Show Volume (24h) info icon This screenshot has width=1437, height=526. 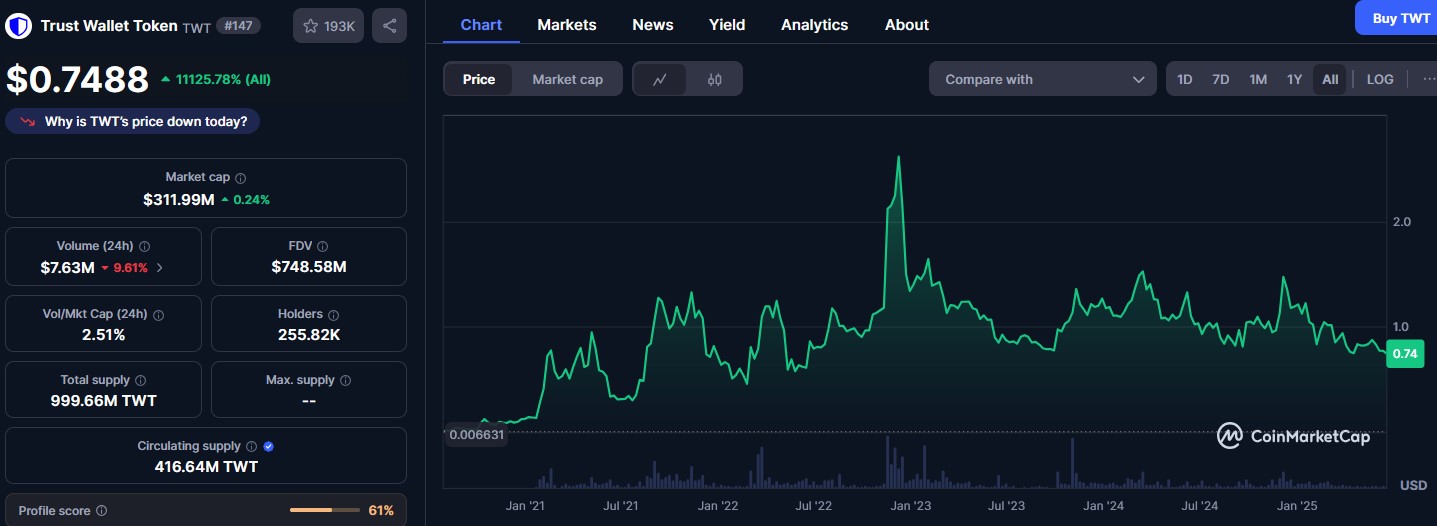tap(144, 246)
